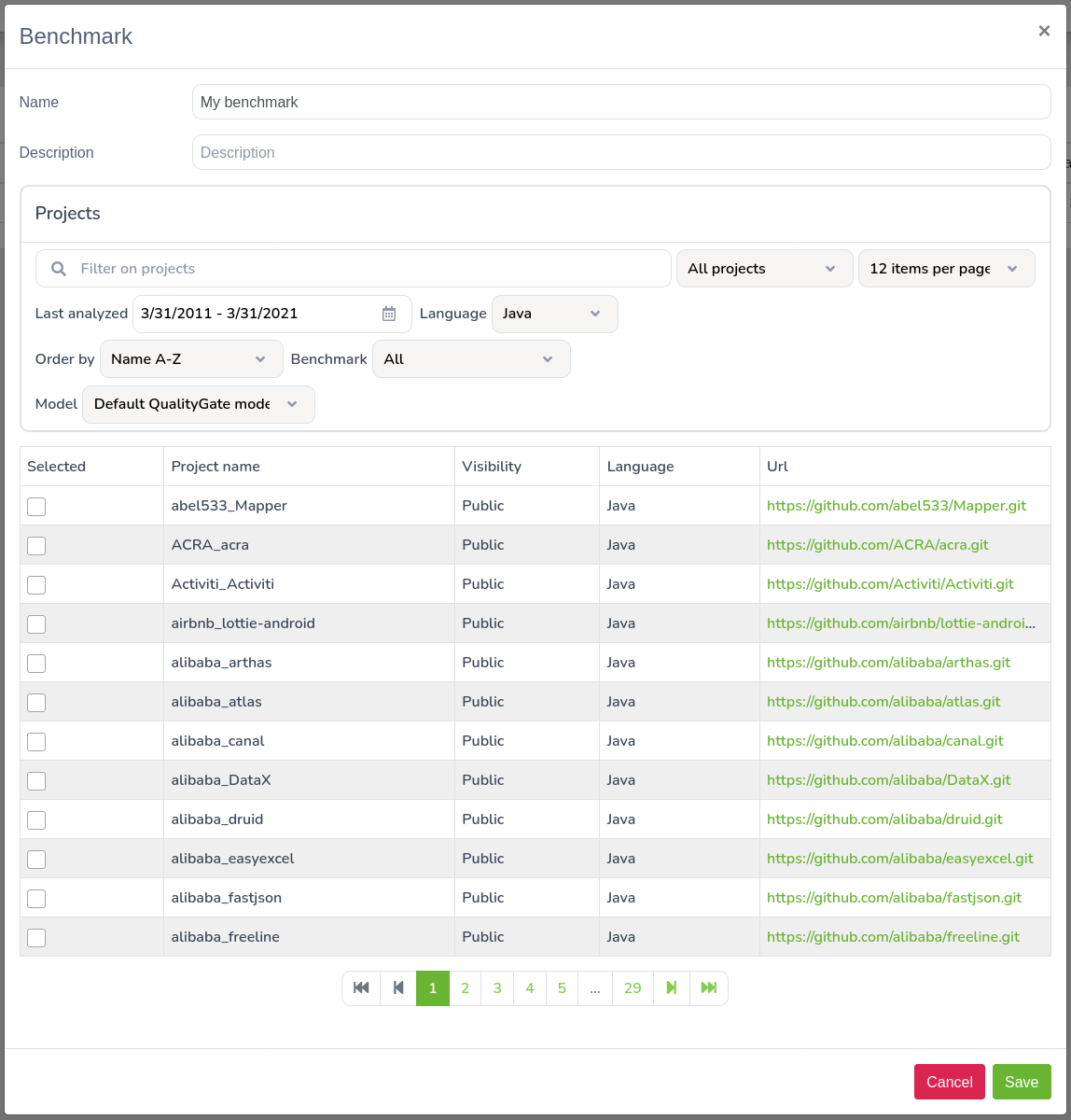
Task: Go to first page of projects
Action: pyautogui.click(x=361, y=988)
